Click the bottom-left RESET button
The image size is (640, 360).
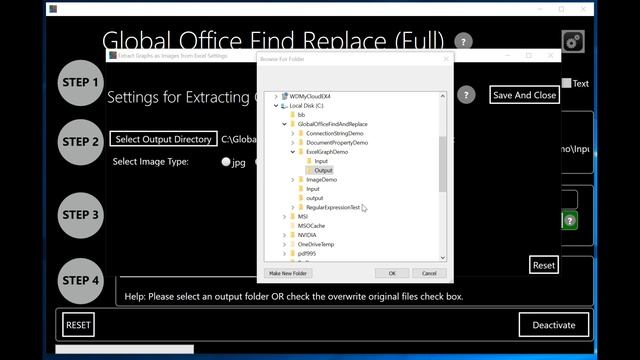[x=78, y=325]
